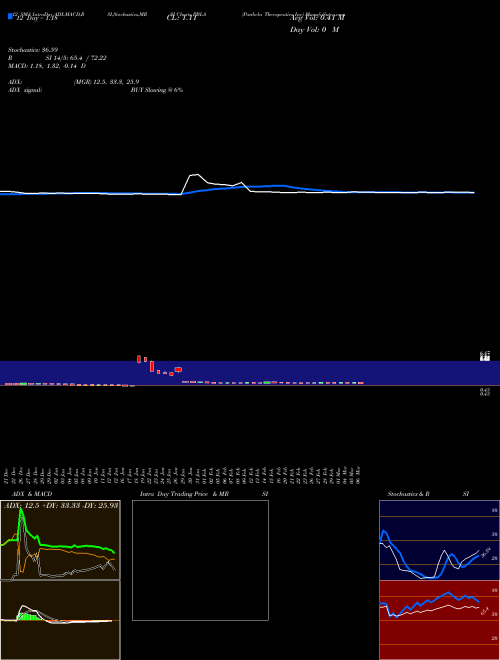Click the date labels row under the chart
The image size is (500, 660).
pos(183,475)
